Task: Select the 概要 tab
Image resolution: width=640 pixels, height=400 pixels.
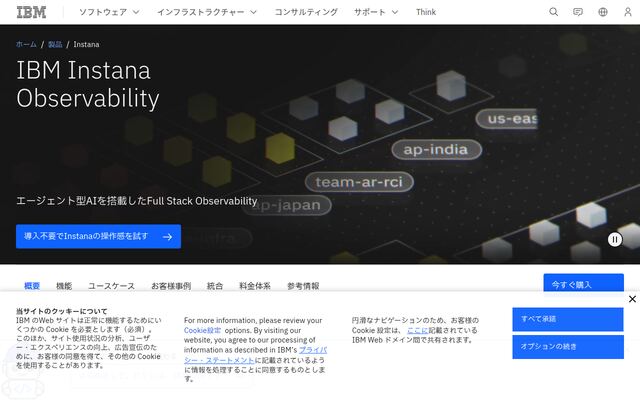Action: 32,286
